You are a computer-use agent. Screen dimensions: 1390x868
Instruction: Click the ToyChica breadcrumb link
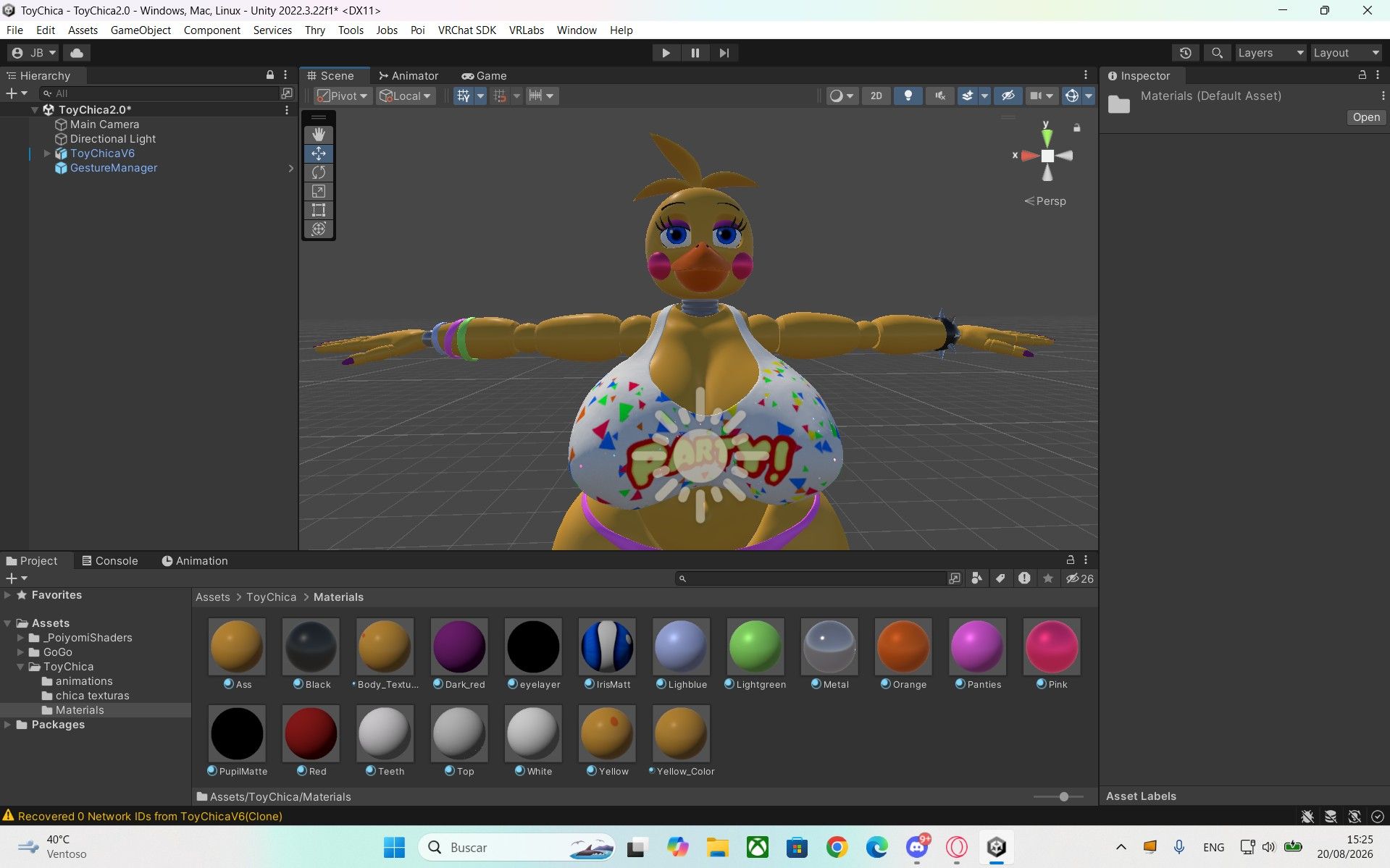tap(271, 597)
